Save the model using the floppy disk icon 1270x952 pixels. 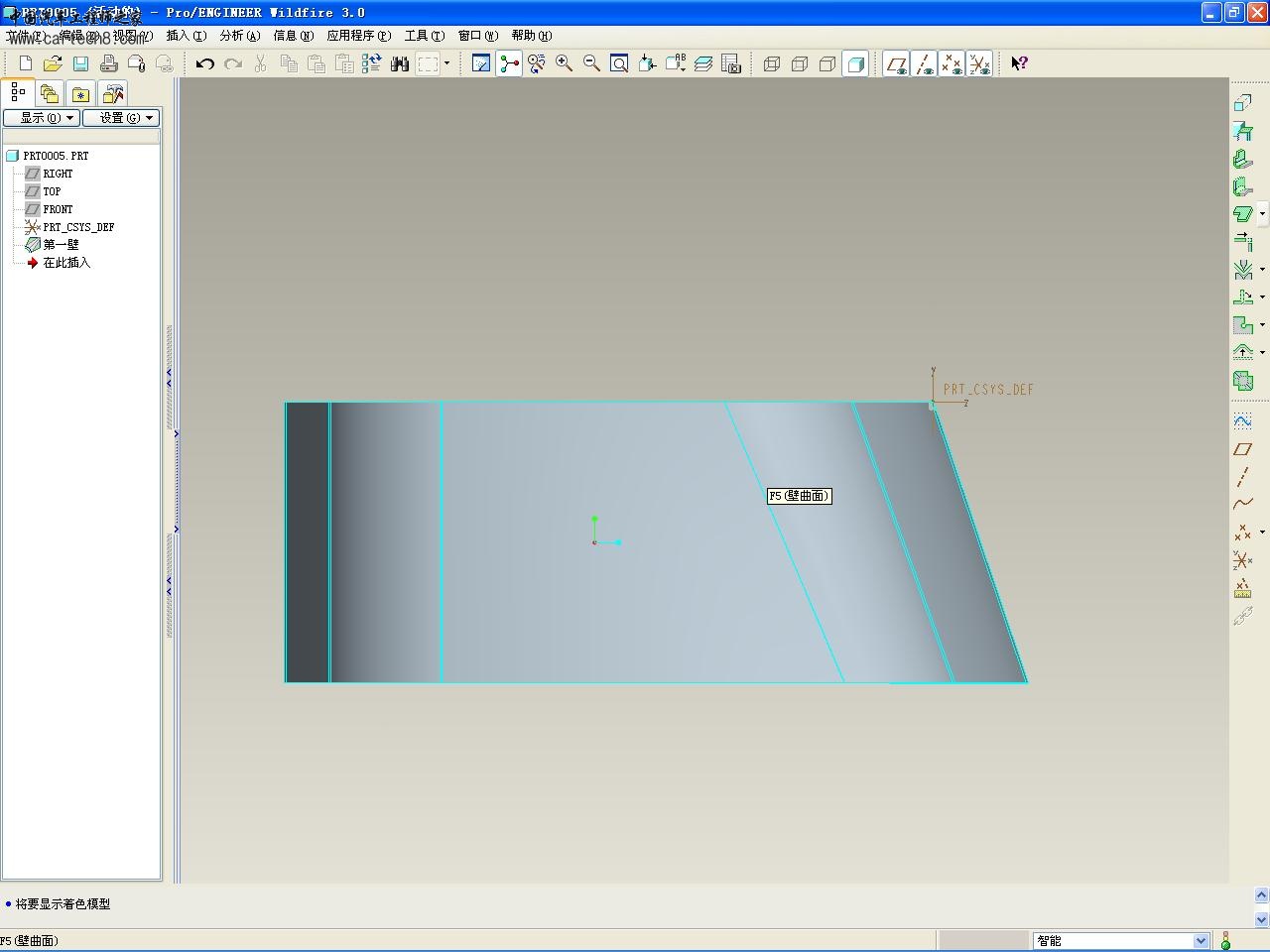point(80,63)
